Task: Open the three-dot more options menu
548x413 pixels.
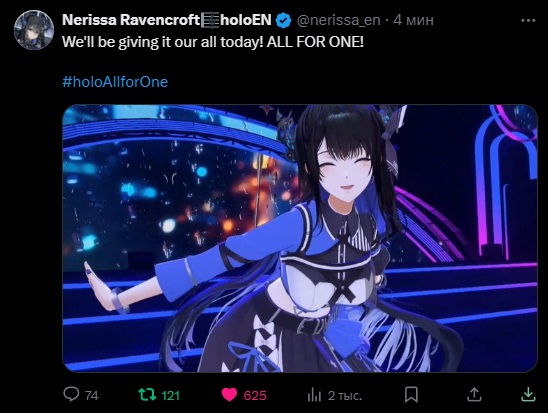Action: pyautogui.click(x=528, y=21)
